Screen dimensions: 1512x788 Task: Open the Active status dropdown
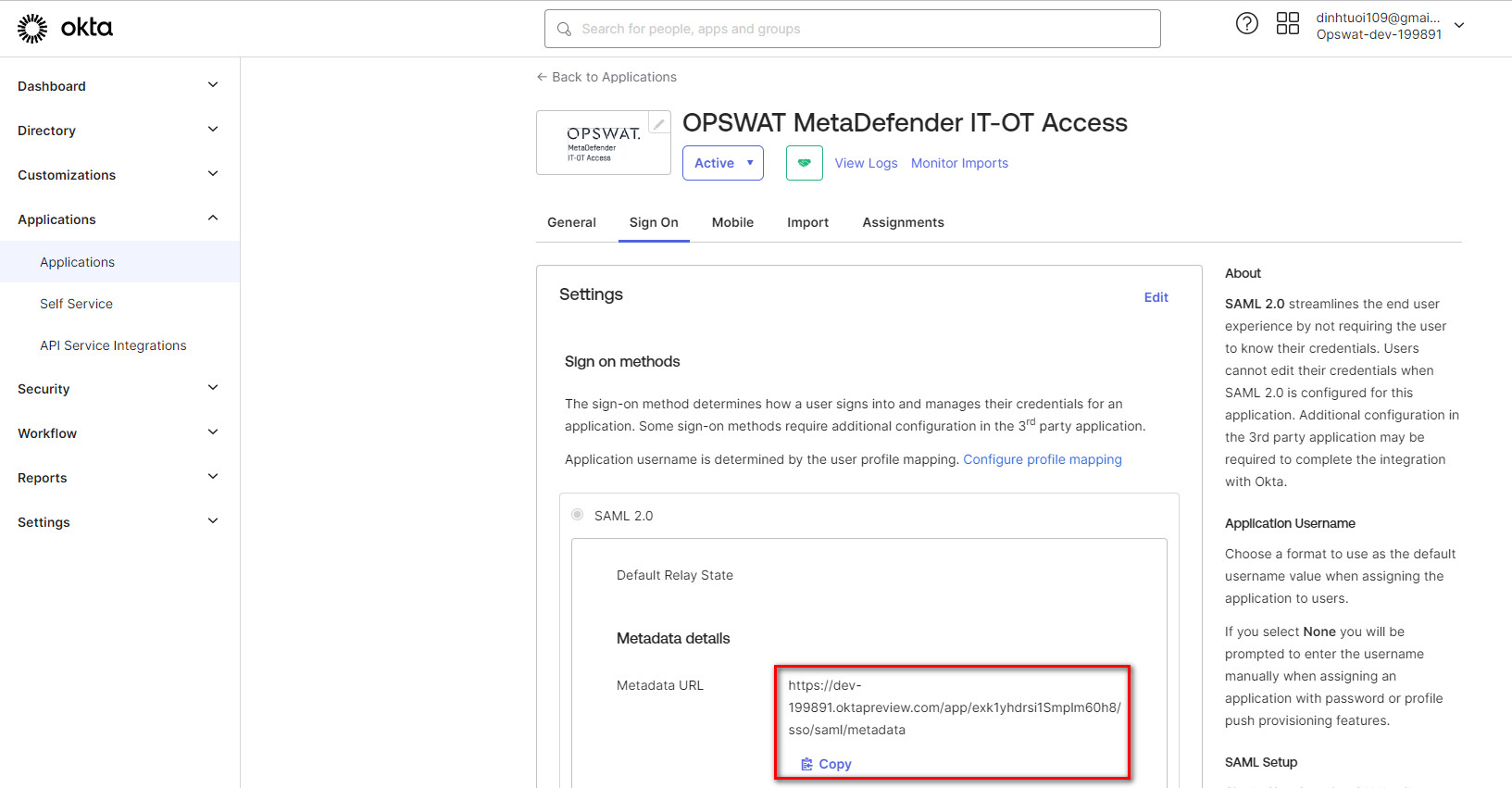tap(722, 163)
